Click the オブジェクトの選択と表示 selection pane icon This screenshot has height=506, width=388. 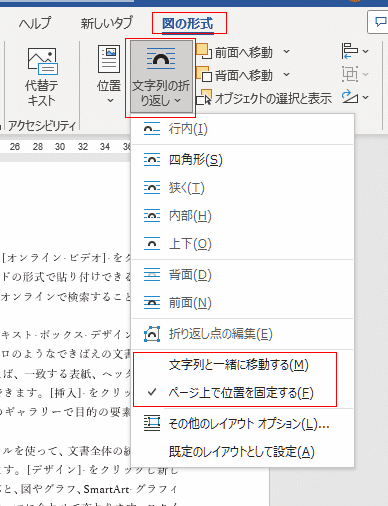204,97
